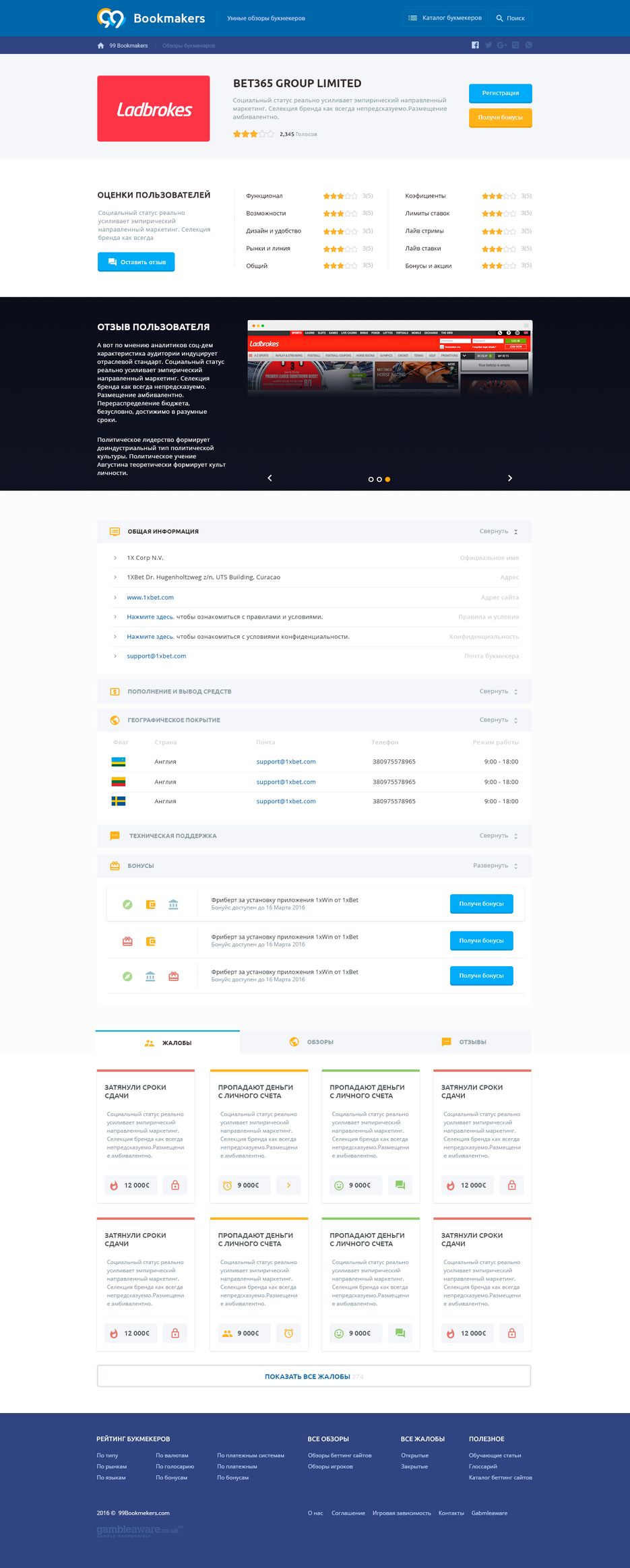Click the orange arrow button in complaint card
This screenshot has width=630, height=1568.
288,1185
